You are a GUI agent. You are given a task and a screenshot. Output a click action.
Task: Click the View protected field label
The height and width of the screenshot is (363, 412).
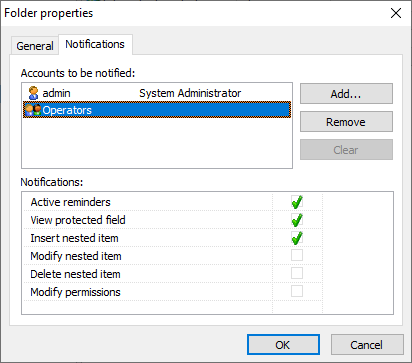pyautogui.click(x=78, y=220)
